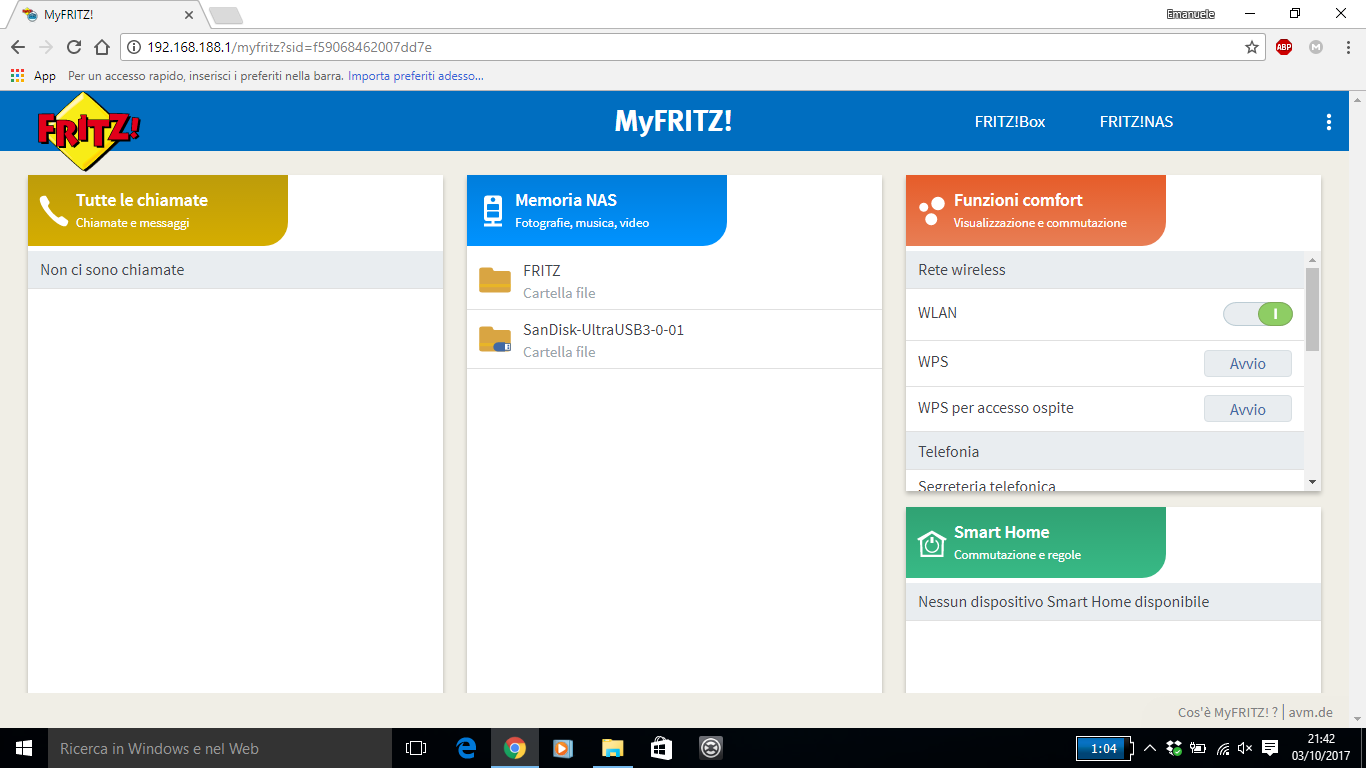This screenshot has height=768, width=1366.
Task: Click the power plug battery tray icon
Action: (x=1198, y=748)
